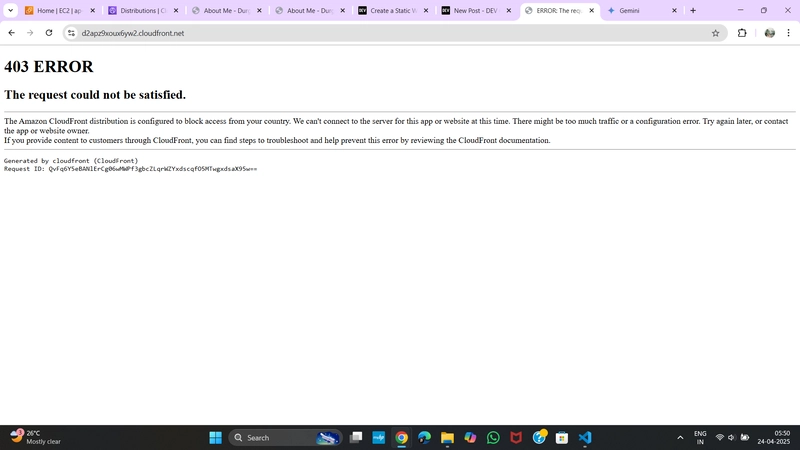
Task: Switch to the Gemini tab
Action: tap(642, 10)
